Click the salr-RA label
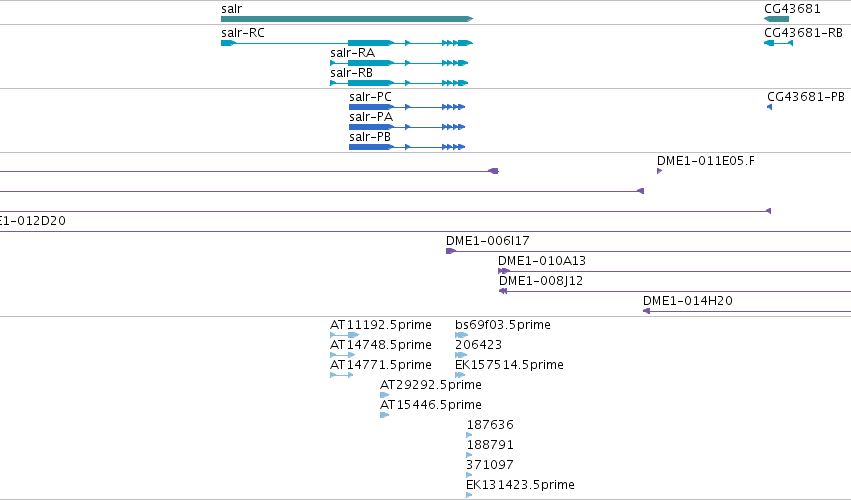 352,53
